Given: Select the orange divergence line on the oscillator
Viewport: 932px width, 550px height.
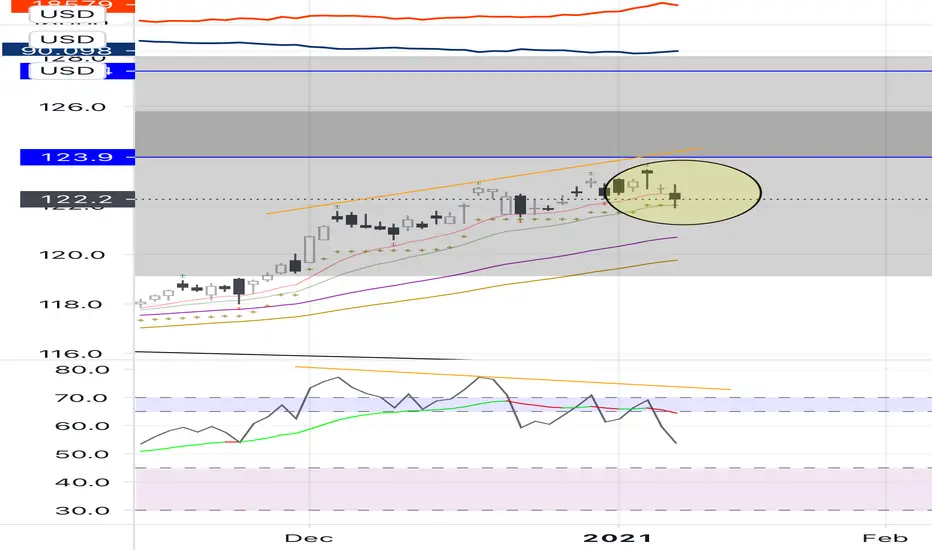Looking at the screenshot, I should coord(512,378).
